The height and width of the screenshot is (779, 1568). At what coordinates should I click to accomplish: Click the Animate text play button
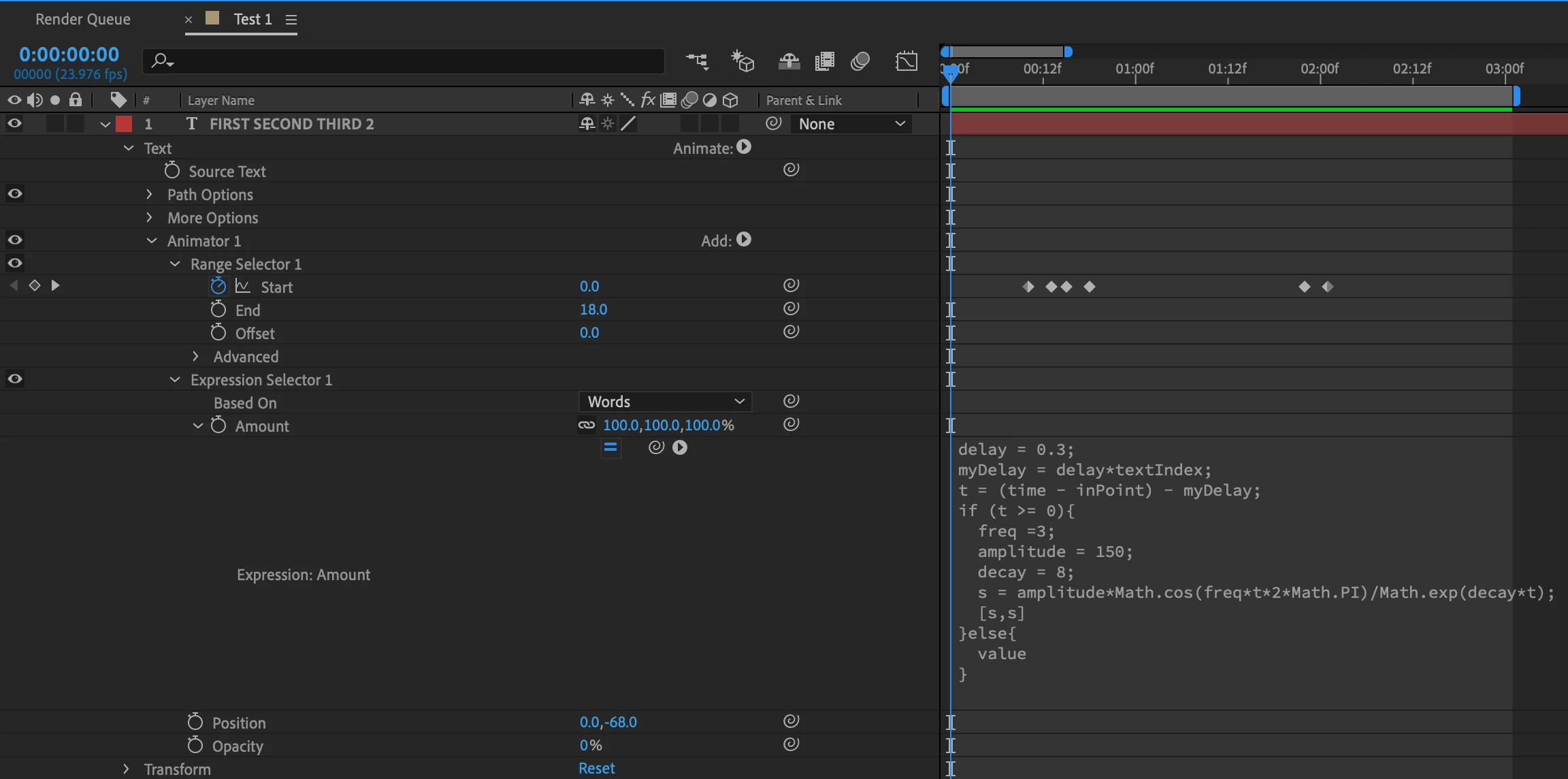click(x=744, y=147)
